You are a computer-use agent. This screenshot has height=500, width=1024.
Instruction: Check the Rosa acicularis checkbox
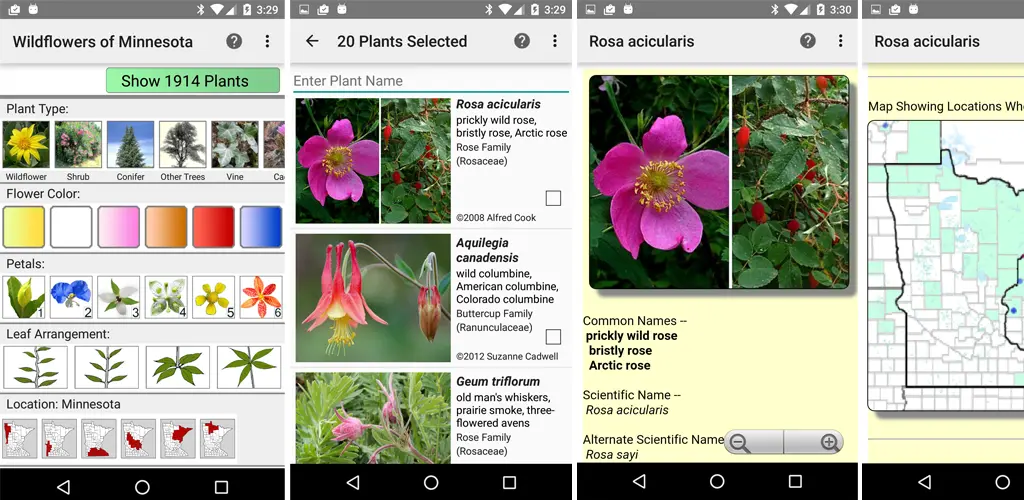coord(553,198)
